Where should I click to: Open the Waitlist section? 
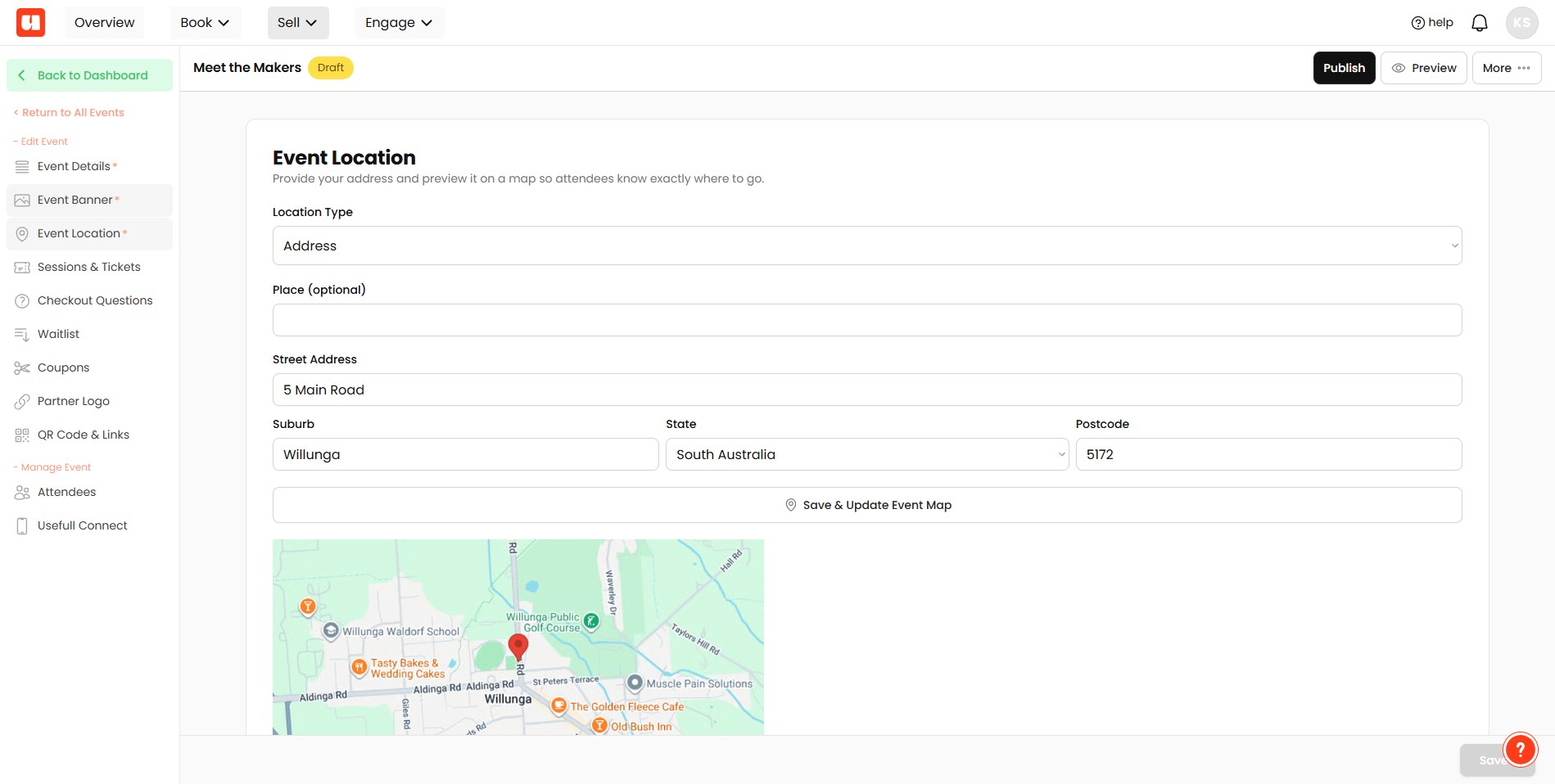click(89, 335)
